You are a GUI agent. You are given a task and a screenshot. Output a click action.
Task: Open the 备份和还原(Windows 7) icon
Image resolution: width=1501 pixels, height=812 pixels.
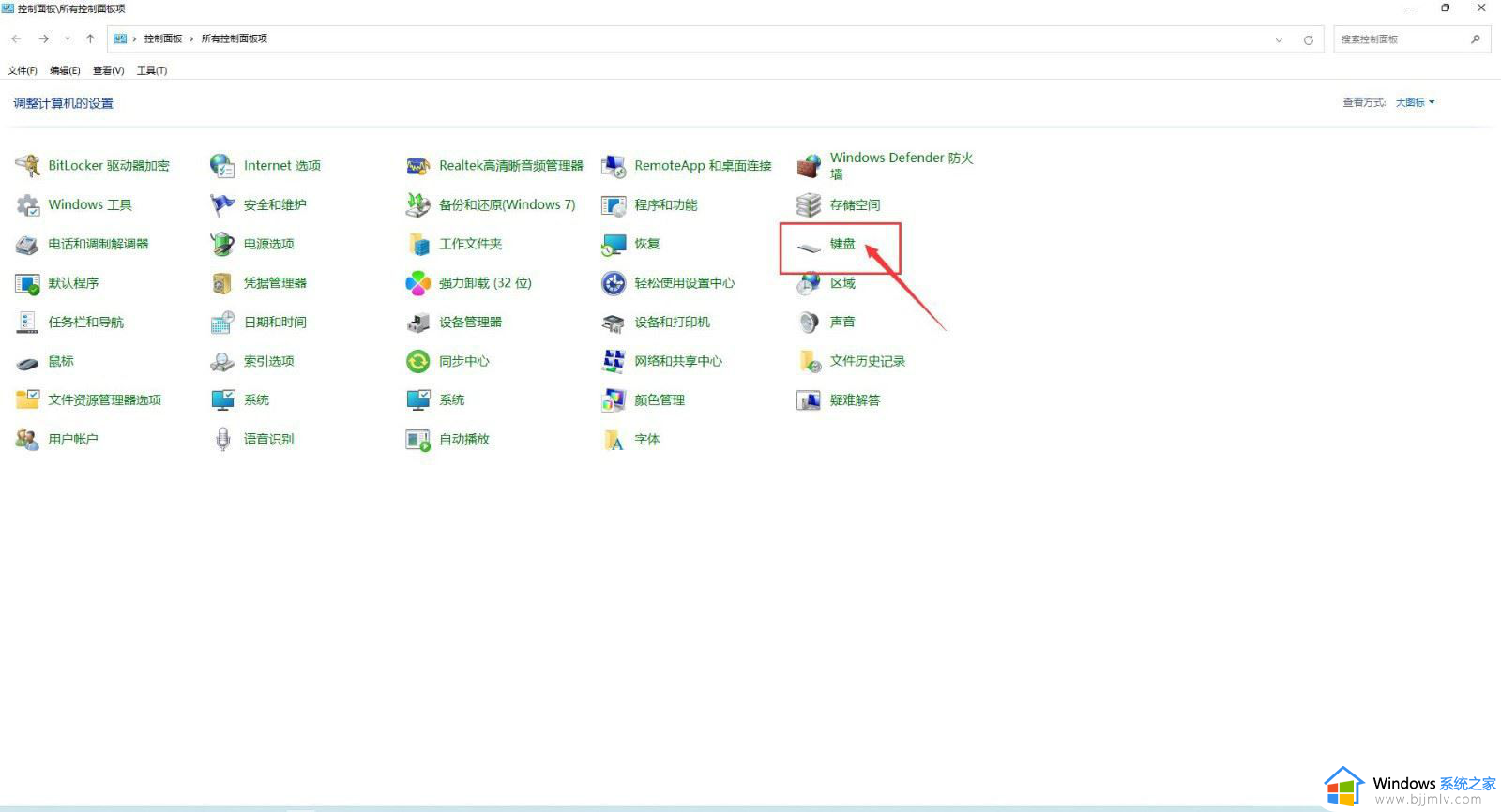[x=418, y=205]
